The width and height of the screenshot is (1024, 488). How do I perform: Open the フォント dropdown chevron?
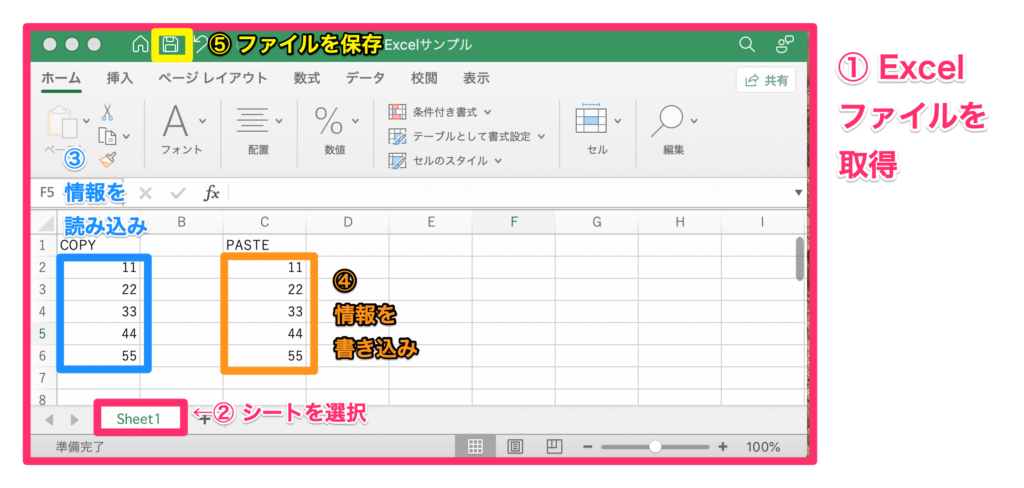(202, 121)
